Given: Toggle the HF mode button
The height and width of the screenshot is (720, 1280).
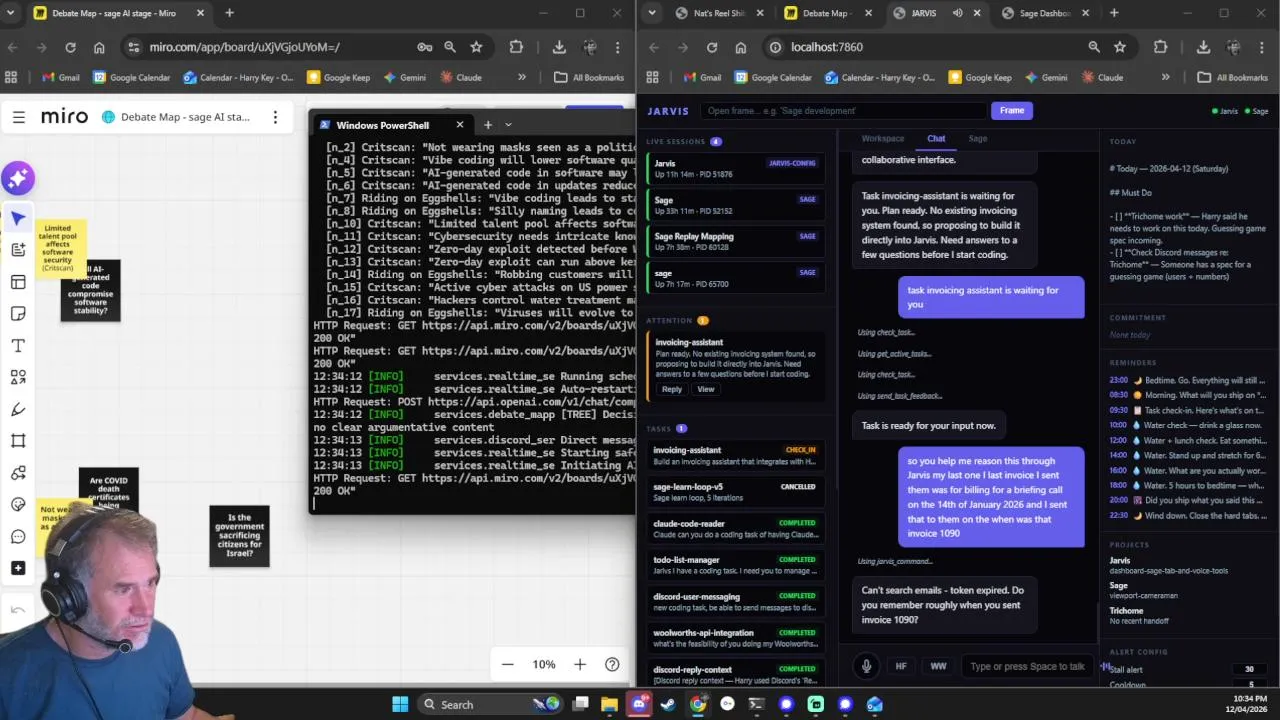Looking at the screenshot, I should coord(901,666).
